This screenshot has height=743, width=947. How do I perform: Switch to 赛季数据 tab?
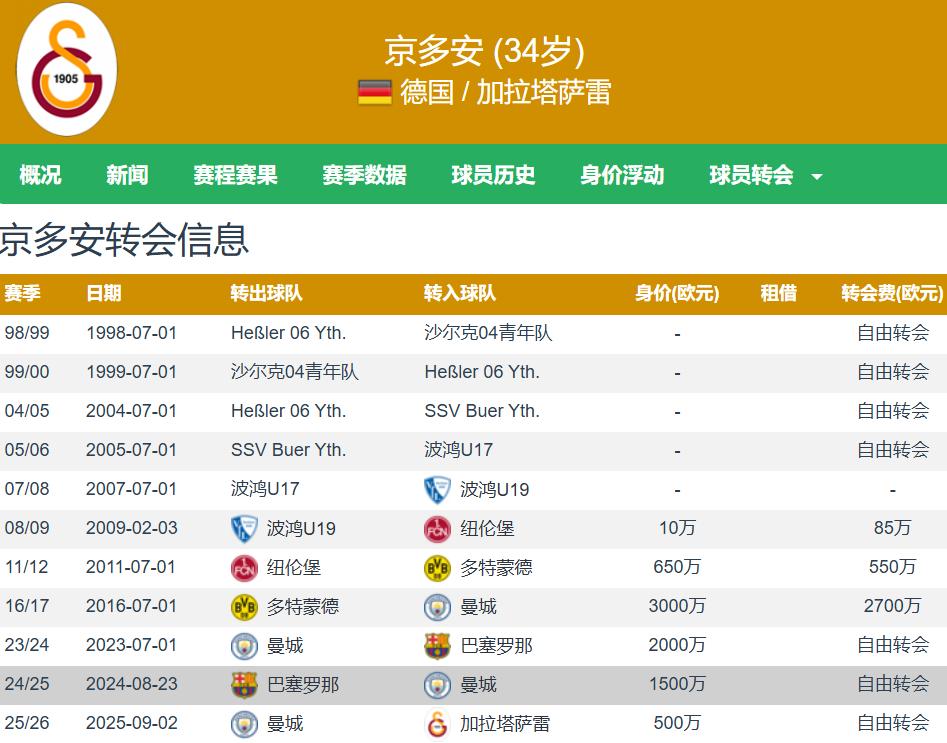click(x=364, y=175)
